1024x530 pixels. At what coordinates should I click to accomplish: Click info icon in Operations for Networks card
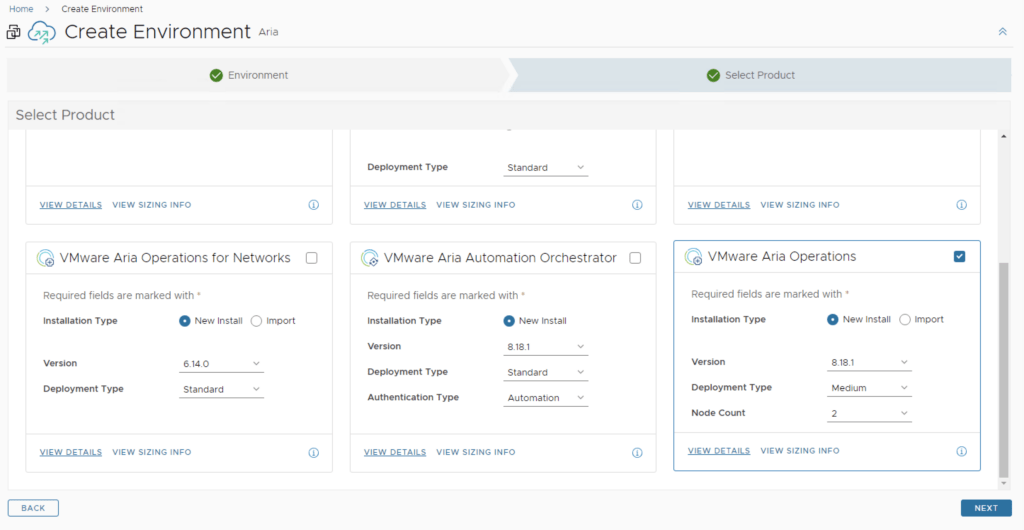click(313, 452)
